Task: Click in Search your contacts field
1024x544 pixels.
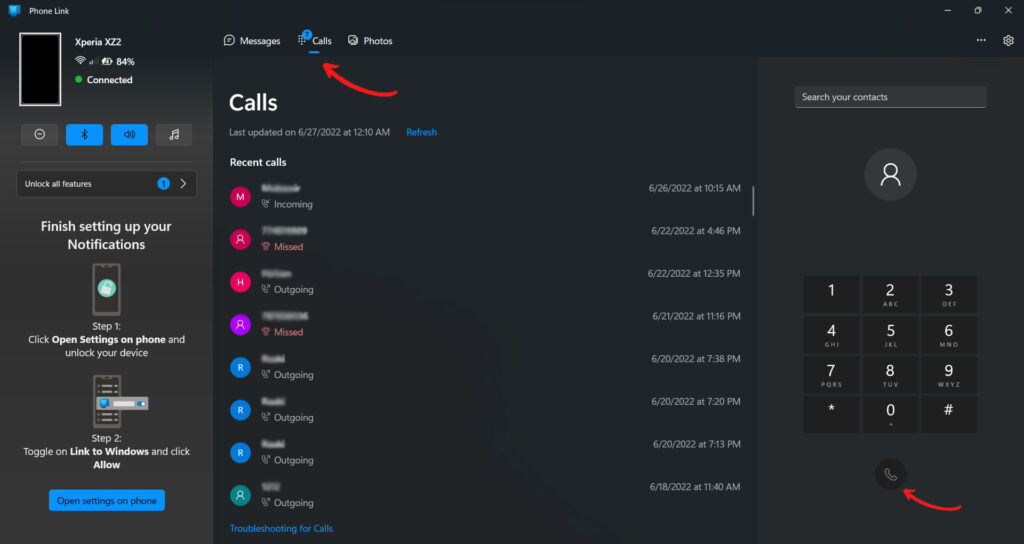Action: tap(890, 97)
